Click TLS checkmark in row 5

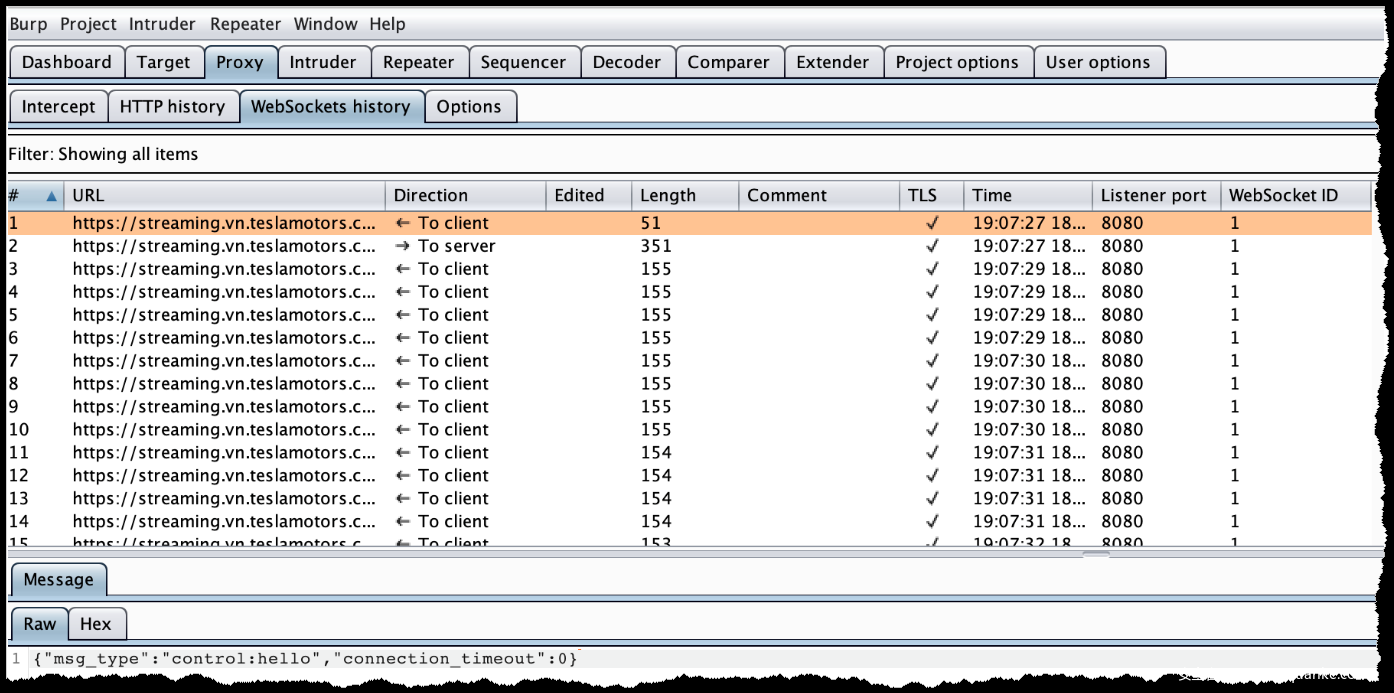[x=932, y=315]
